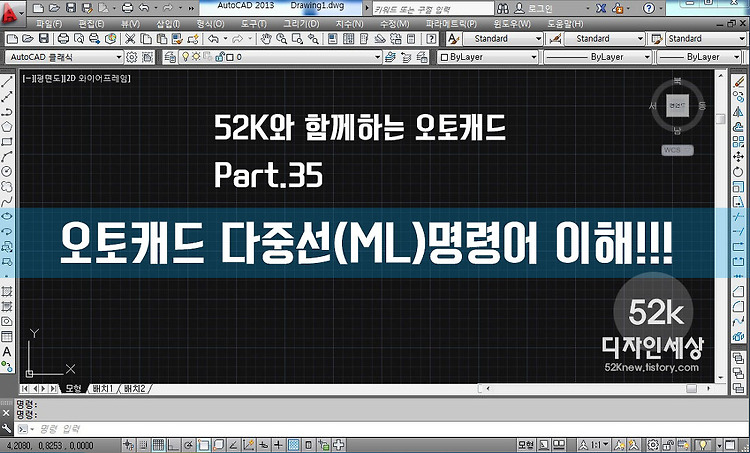Click the vertical scrollbar of the drawing area
This screenshot has height=453, width=750.
tap(721, 225)
